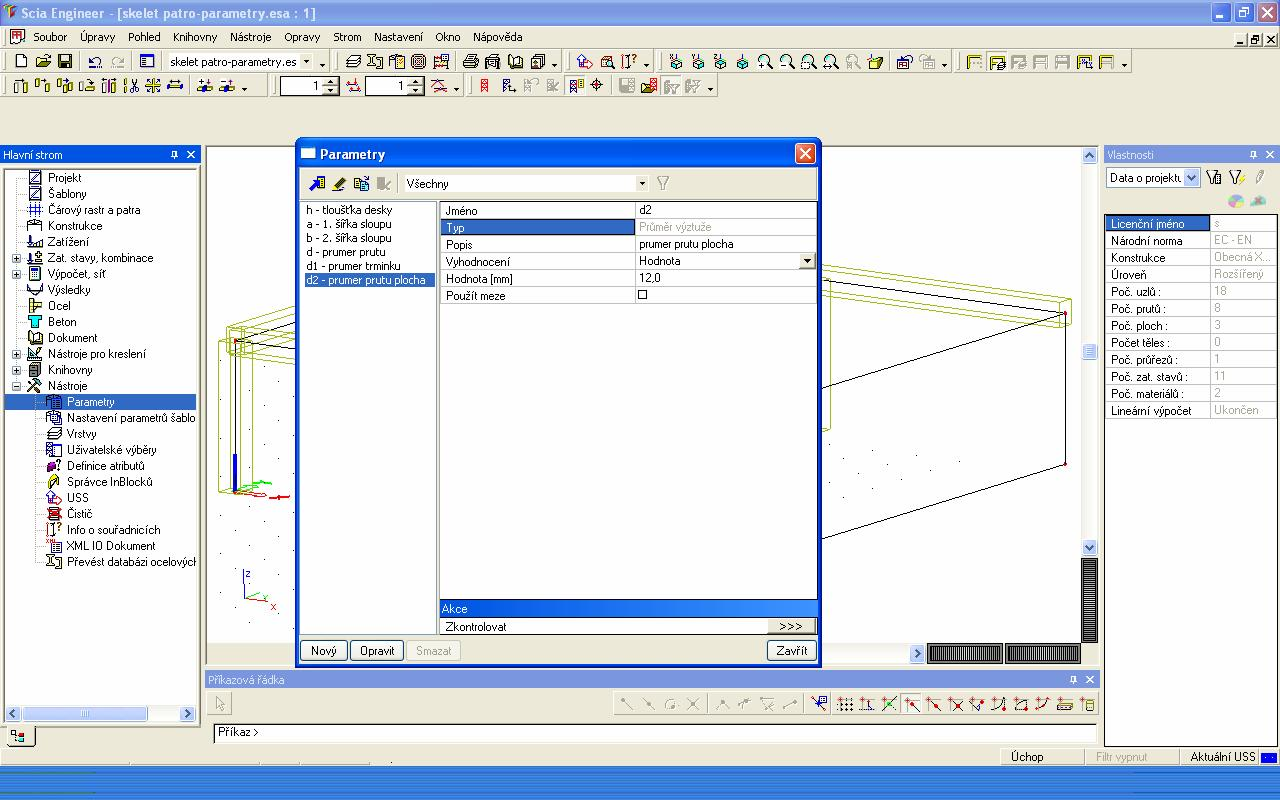
Task: Open the Úpravy menu
Action: point(98,37)
